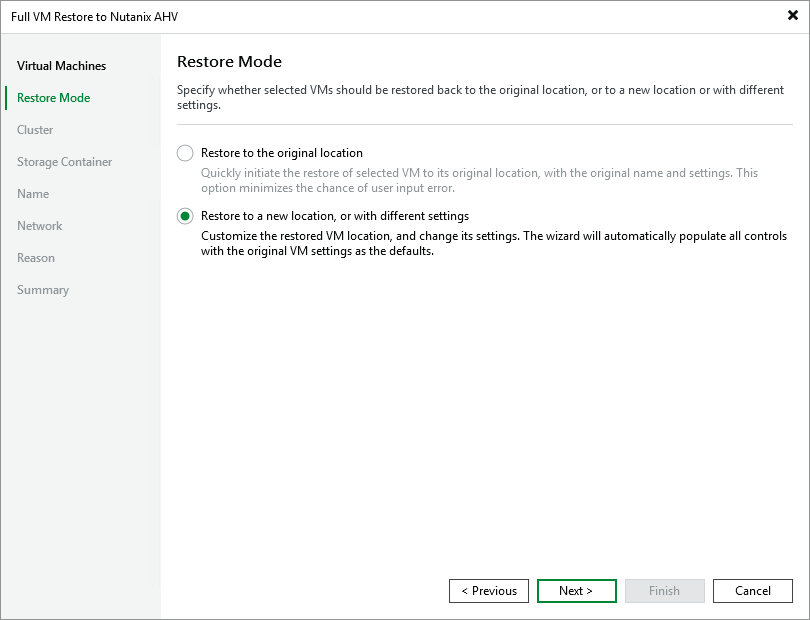Cancel the restore wizard
Image resolution: width=810 pixels, height=620 pixels.
pos(753,590)
